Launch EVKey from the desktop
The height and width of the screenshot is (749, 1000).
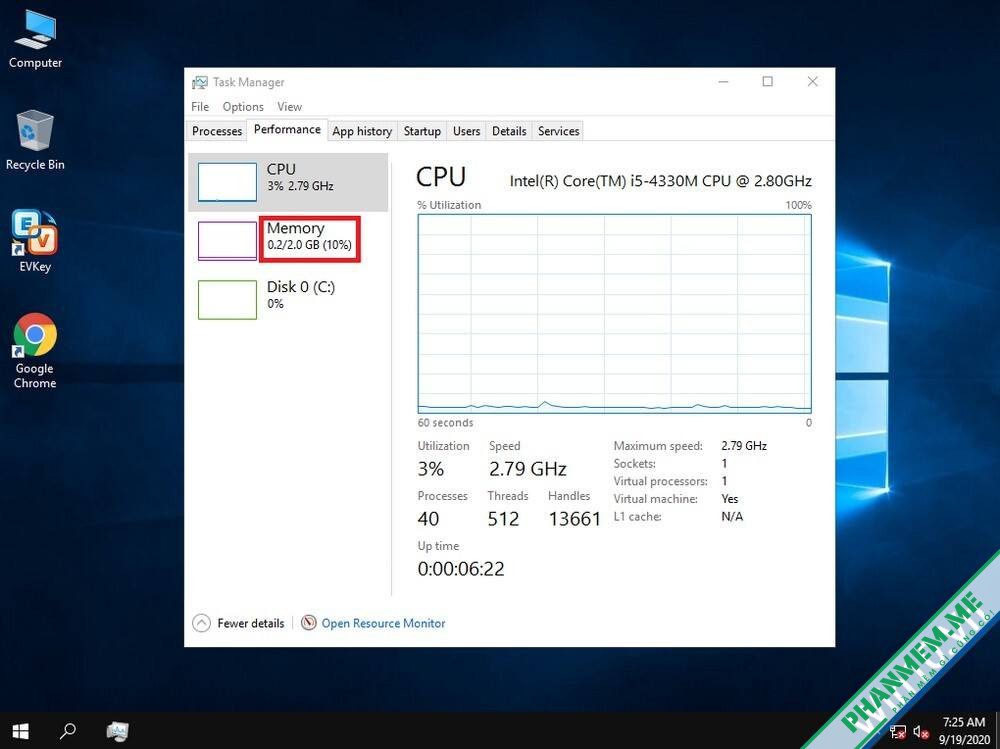point(35,241)
